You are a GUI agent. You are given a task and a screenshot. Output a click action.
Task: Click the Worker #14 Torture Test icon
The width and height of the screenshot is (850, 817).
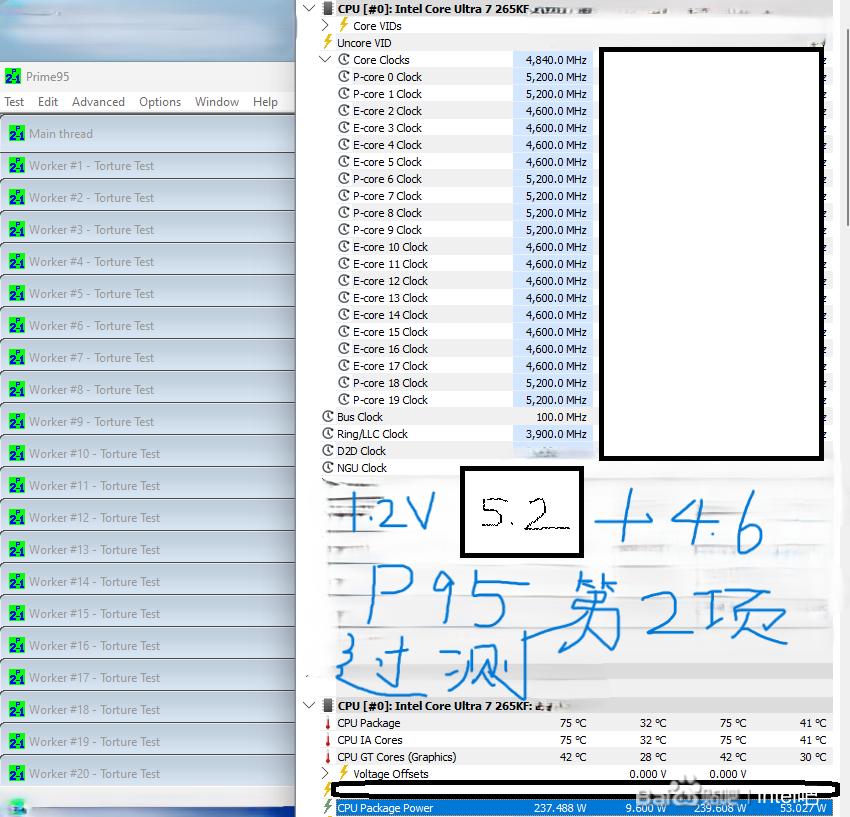point(17,581)
